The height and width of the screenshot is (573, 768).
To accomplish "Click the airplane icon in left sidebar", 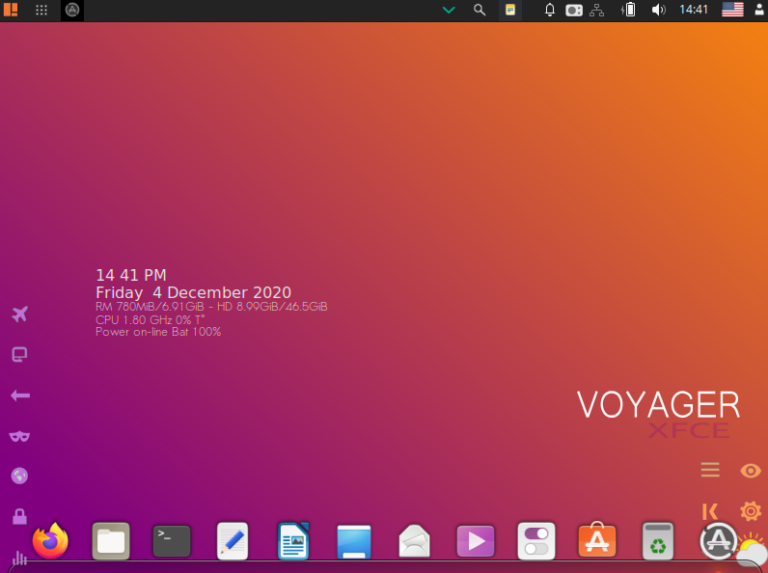I will click(x=20, y=314).
